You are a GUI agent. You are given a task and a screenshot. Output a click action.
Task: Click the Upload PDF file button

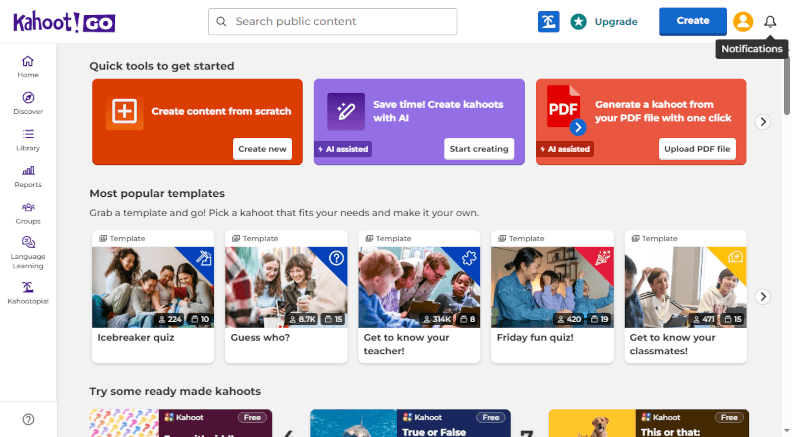tap(697, 149)
